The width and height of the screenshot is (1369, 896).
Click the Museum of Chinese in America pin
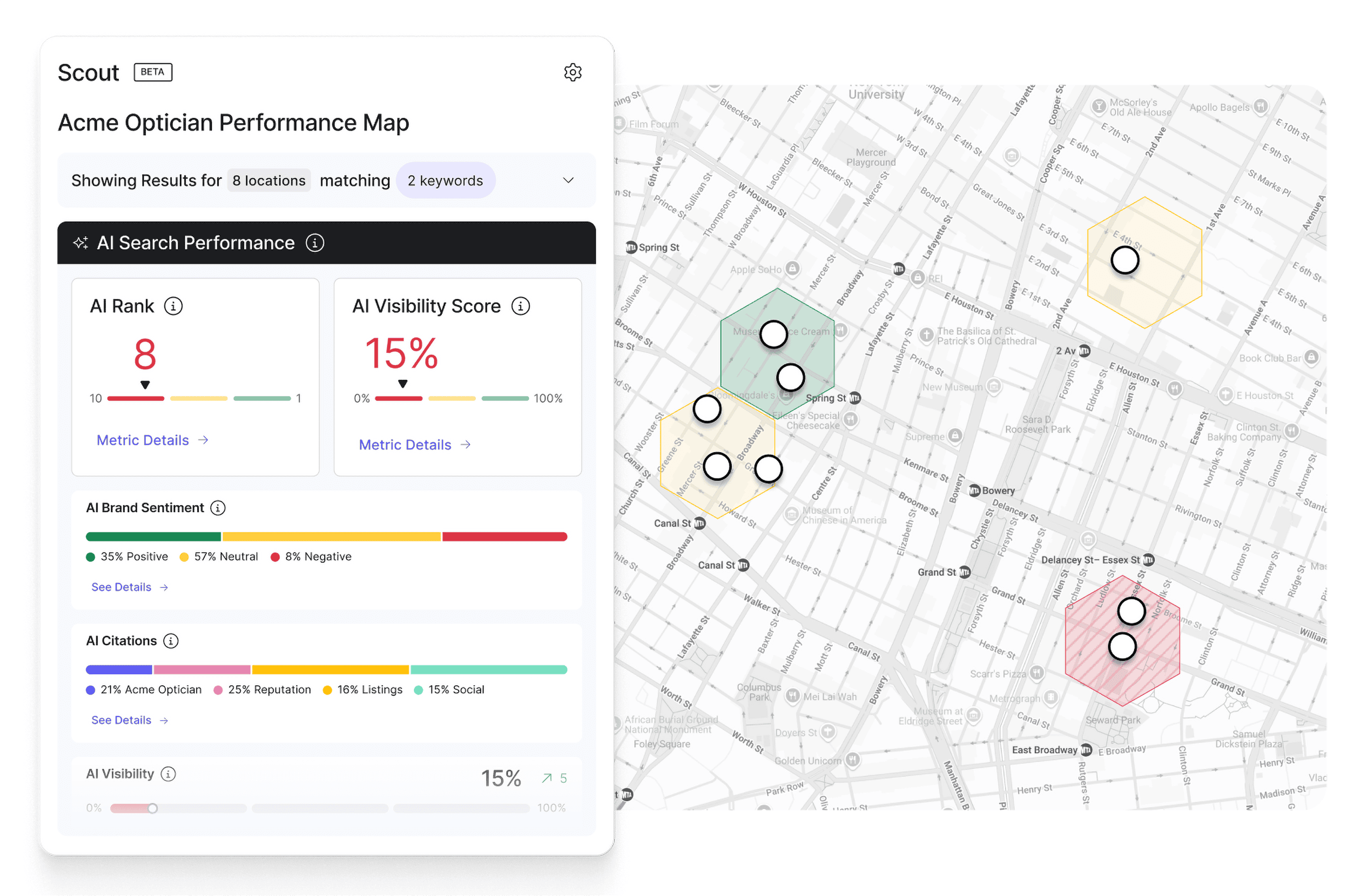792,513
